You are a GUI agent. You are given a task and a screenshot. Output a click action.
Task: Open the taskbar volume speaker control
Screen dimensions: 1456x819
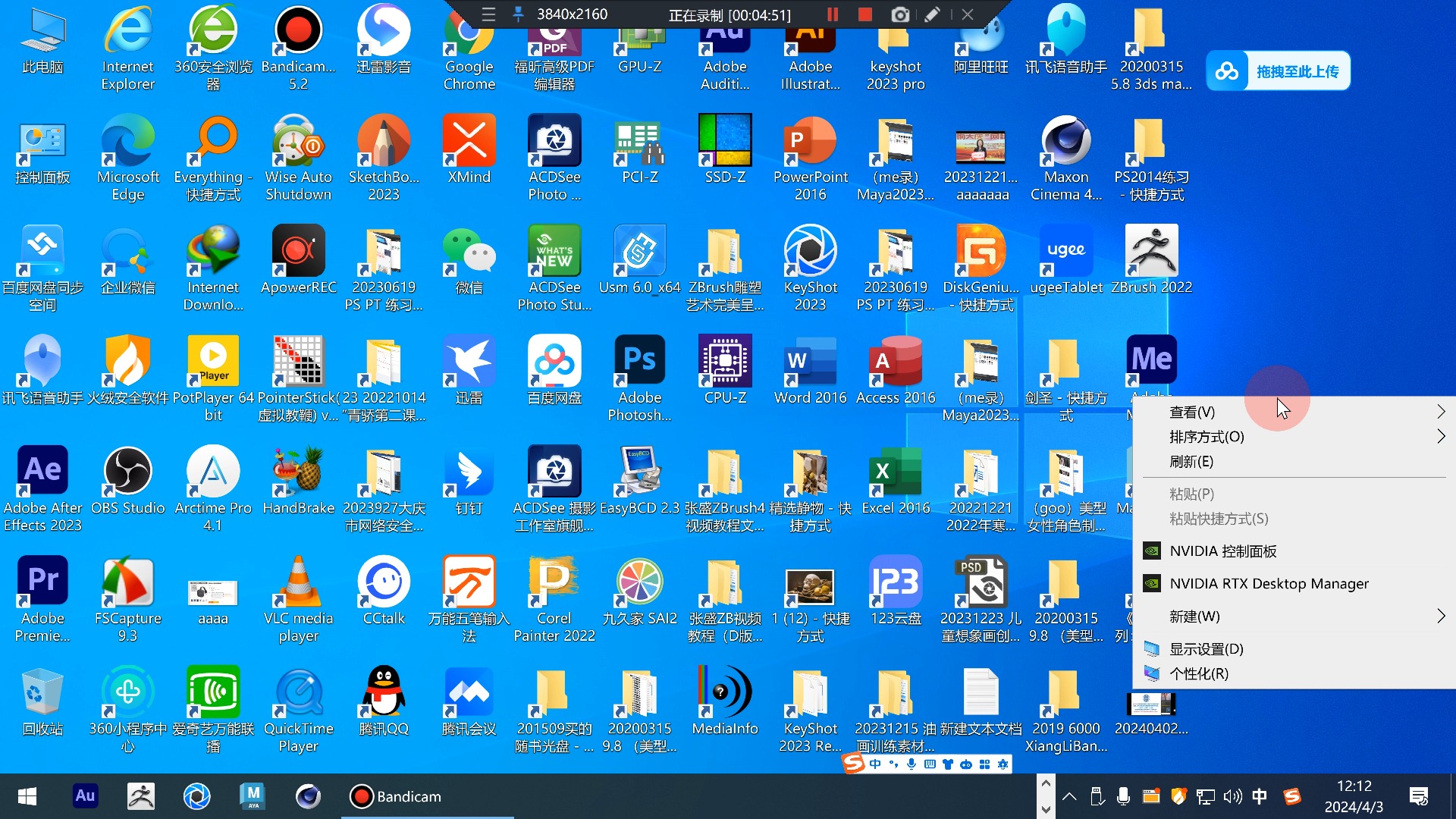tap(1232, 796)
